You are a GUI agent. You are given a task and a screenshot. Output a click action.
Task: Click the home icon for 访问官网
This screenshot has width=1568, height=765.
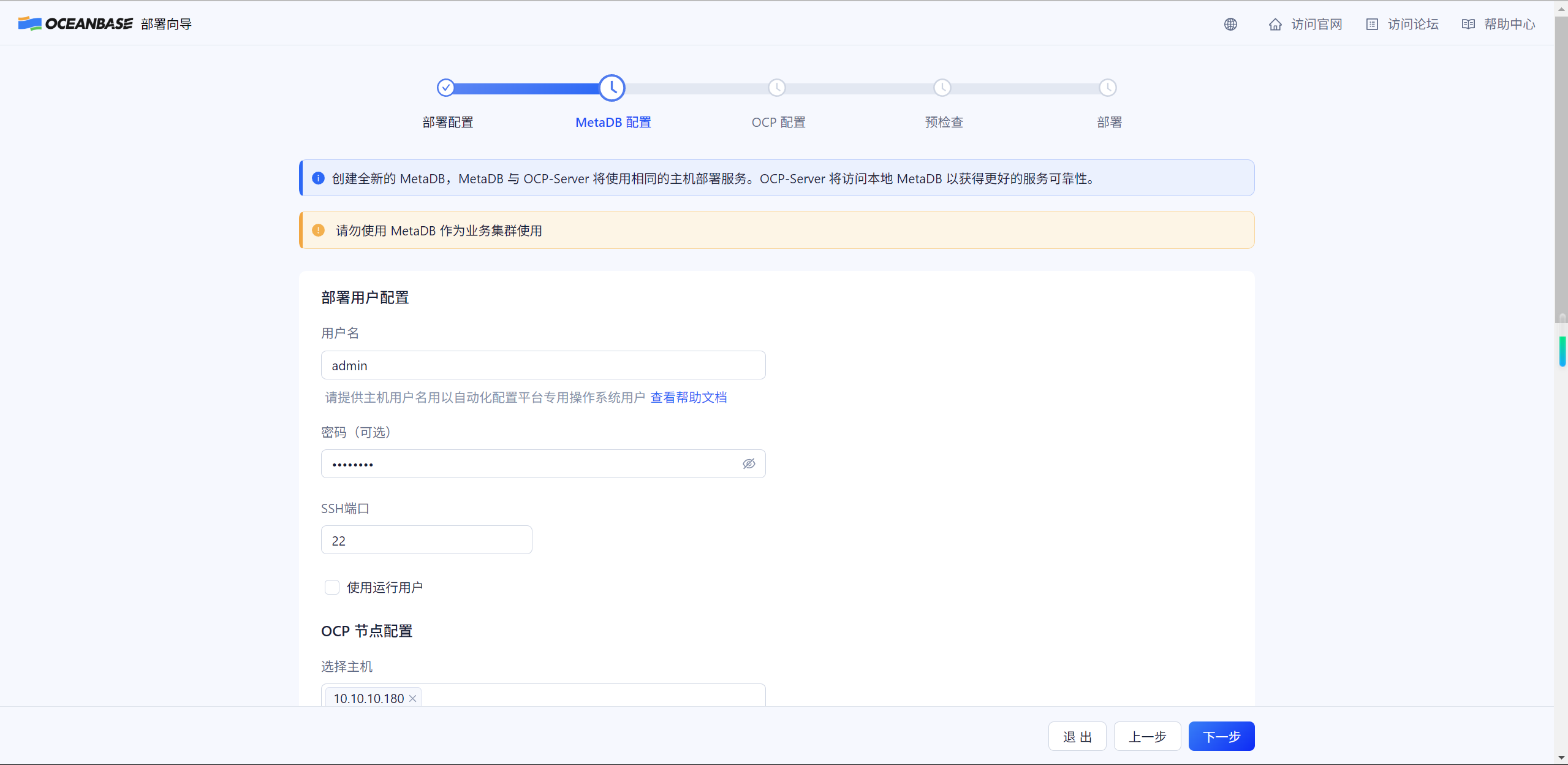click(x=1275, y=24)
